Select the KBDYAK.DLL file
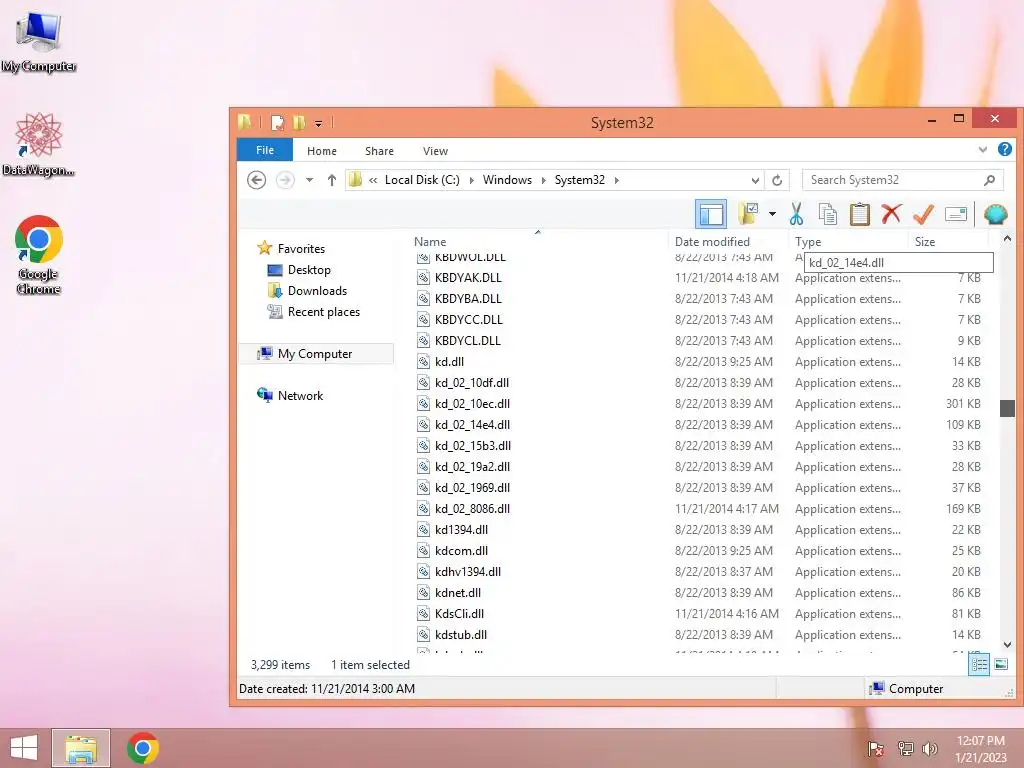This screenshot has height=768, width=1024. [468, 278]
